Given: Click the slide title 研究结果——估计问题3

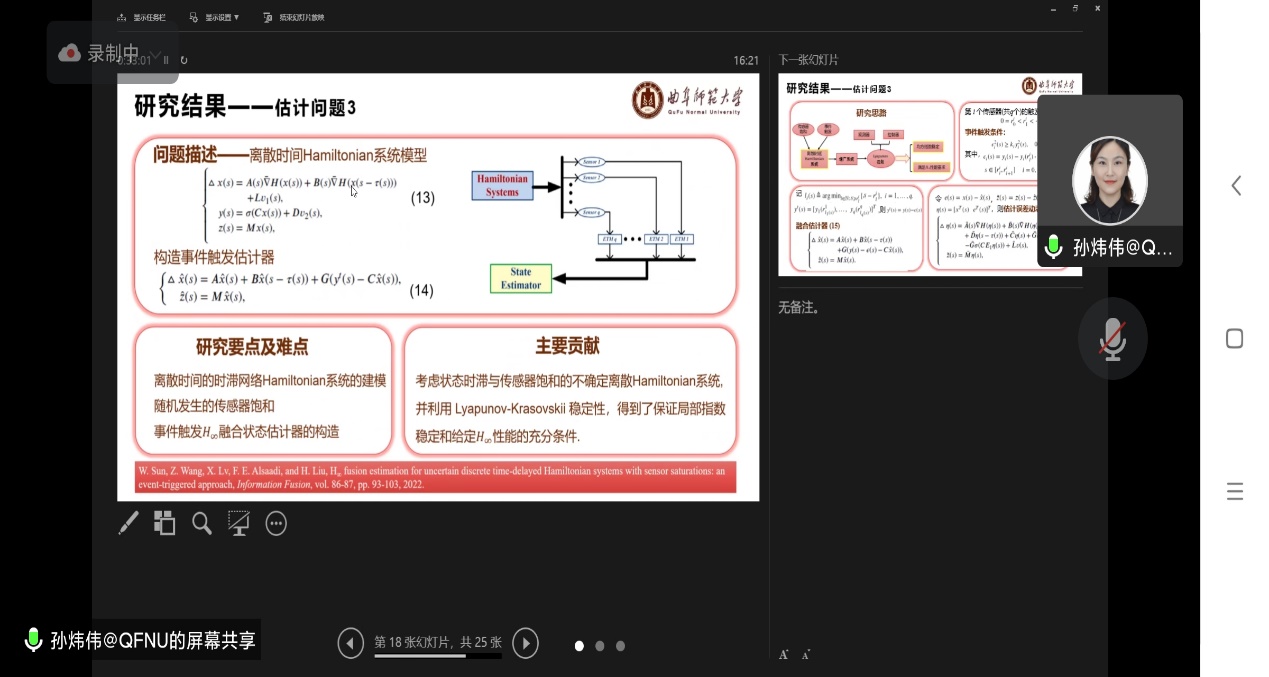Looking at the screenshot, I should [x=245, y=107].
